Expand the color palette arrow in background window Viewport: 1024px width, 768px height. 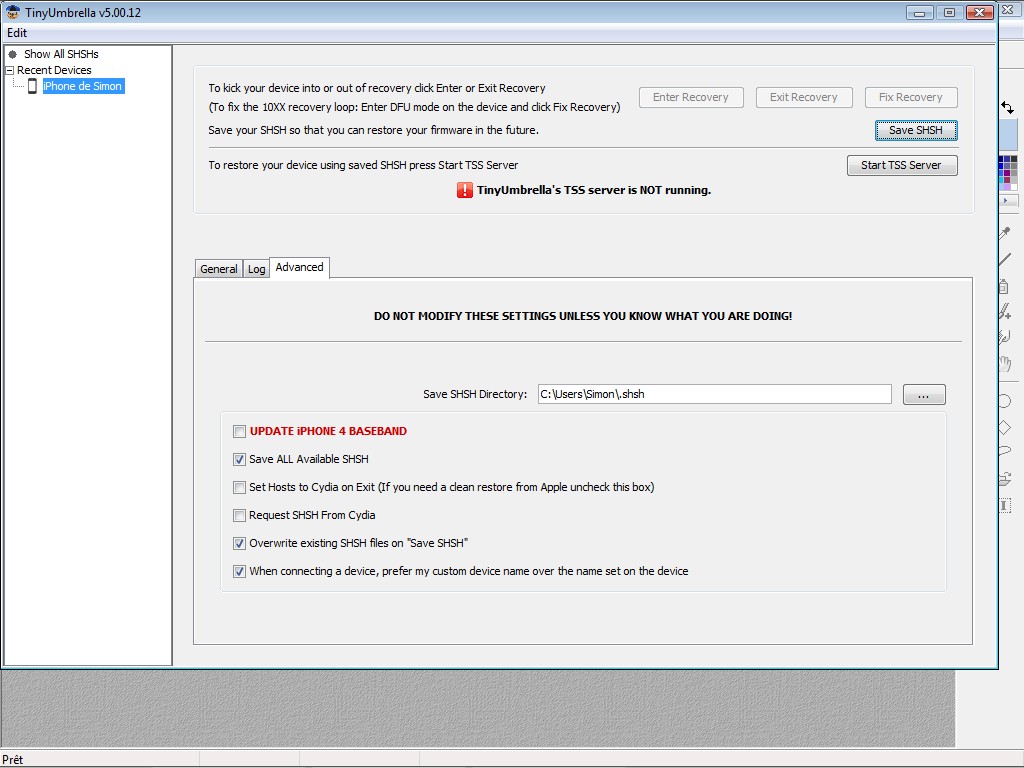click(1006, 200)
